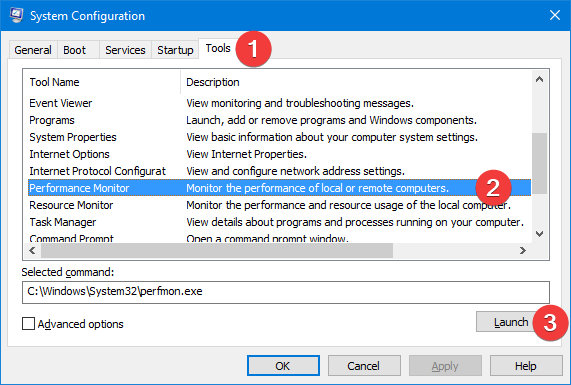Click the System Configuration title bar icon
The height and width of the screenshot is (385, 571).
[16, 15]
